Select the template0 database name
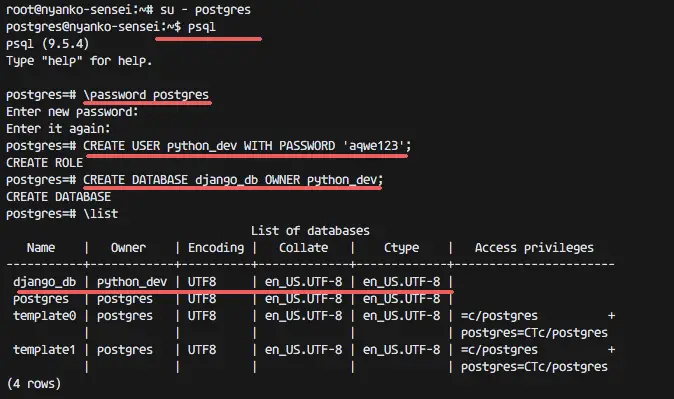This screenshot has width=674, height=399. point(44,316)
